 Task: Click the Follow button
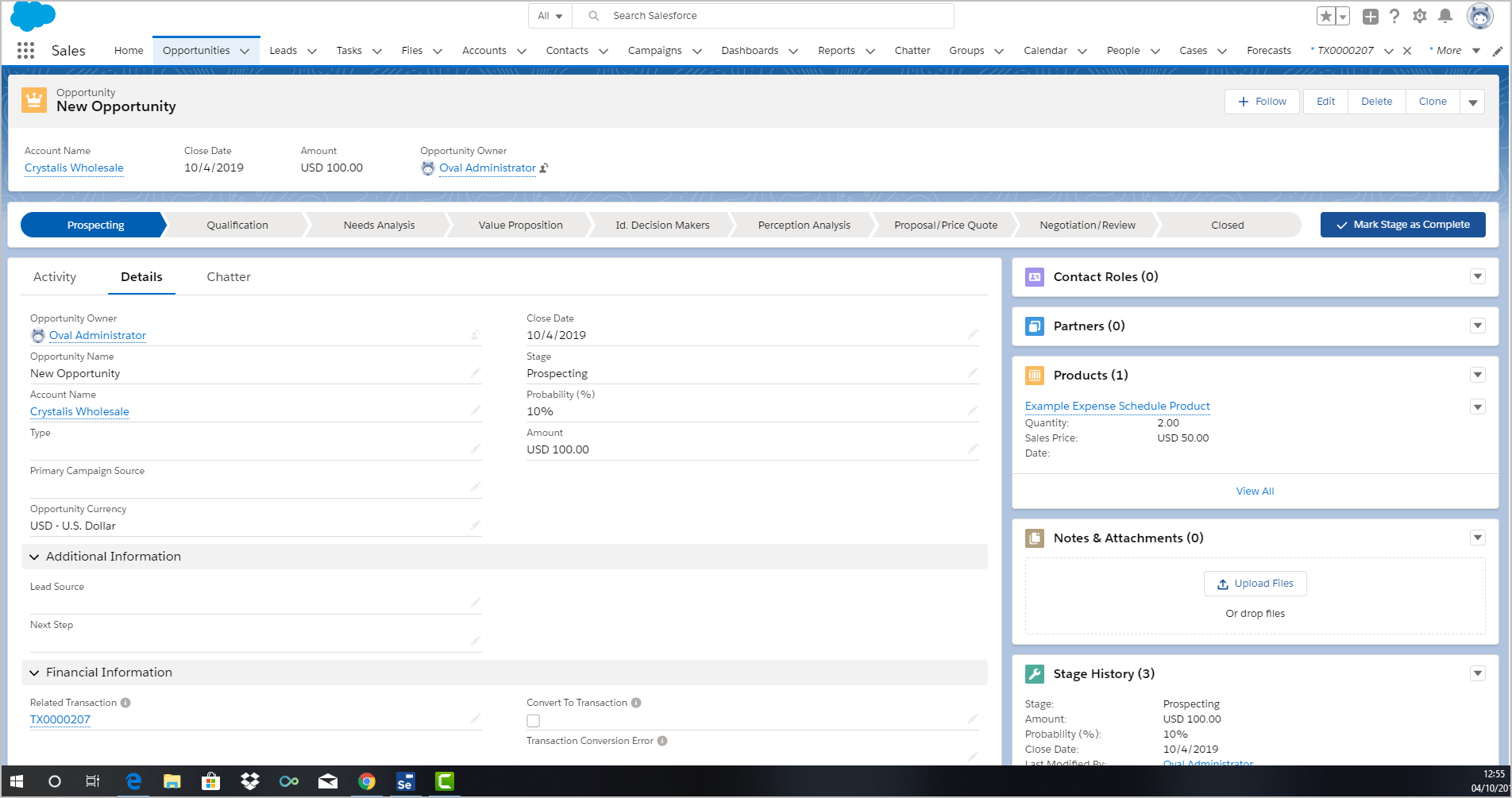pyautogui.click(x=1262, y=102)
